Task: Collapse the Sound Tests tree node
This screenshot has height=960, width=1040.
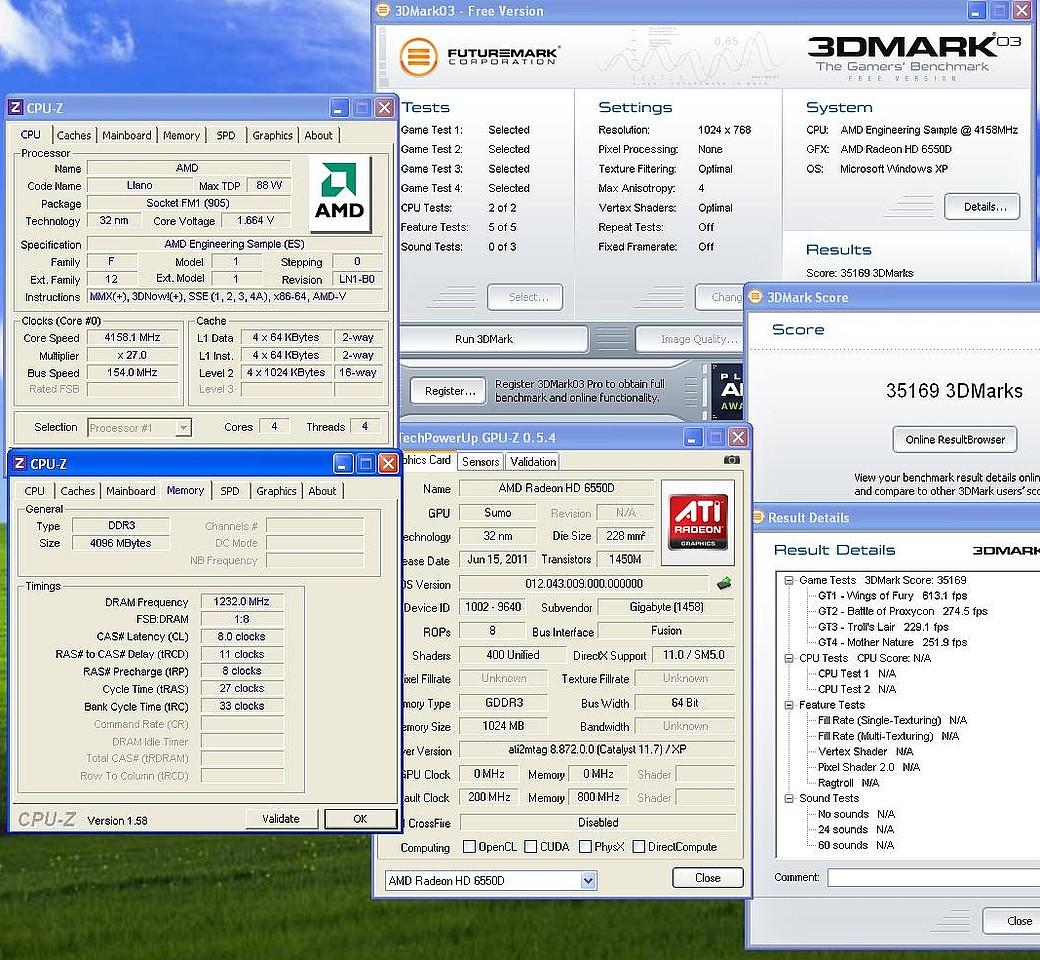Action: point(789,798)
